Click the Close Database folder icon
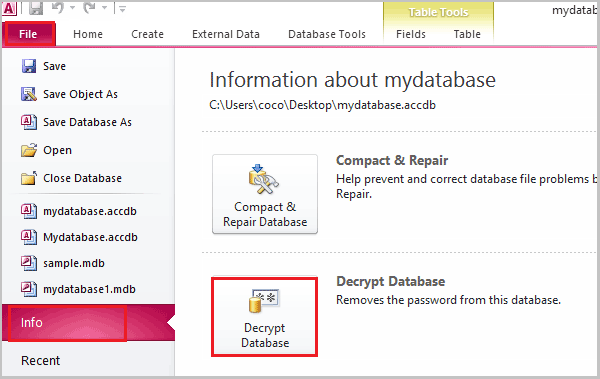Screen dimensions: 600x379 [29, 178]
